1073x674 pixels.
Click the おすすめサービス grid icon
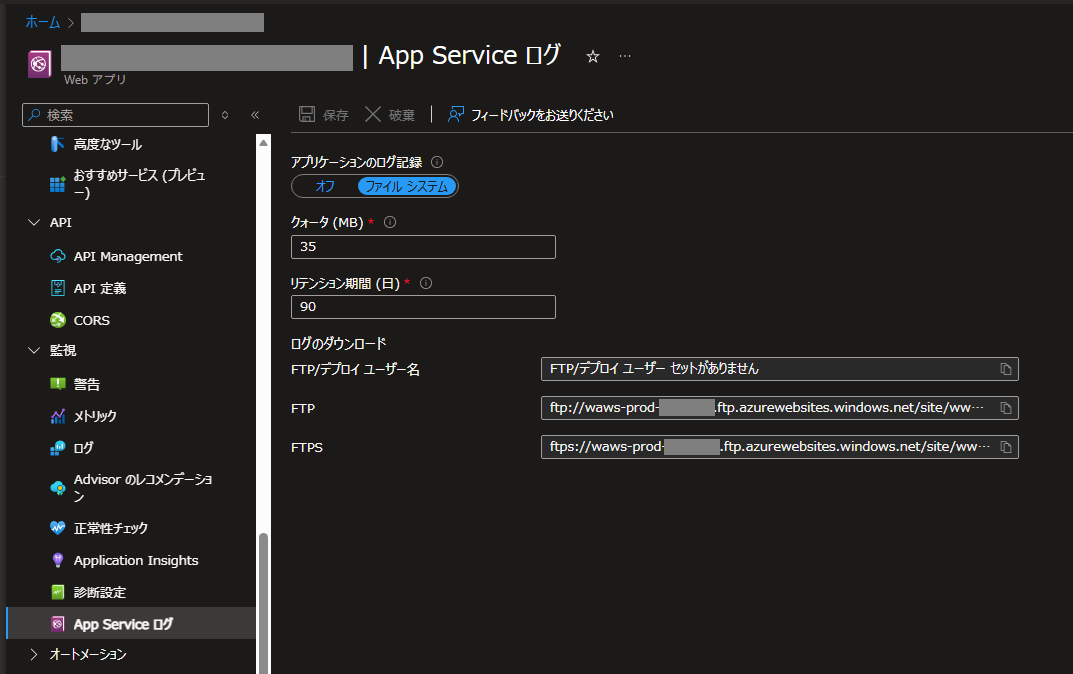57,184
